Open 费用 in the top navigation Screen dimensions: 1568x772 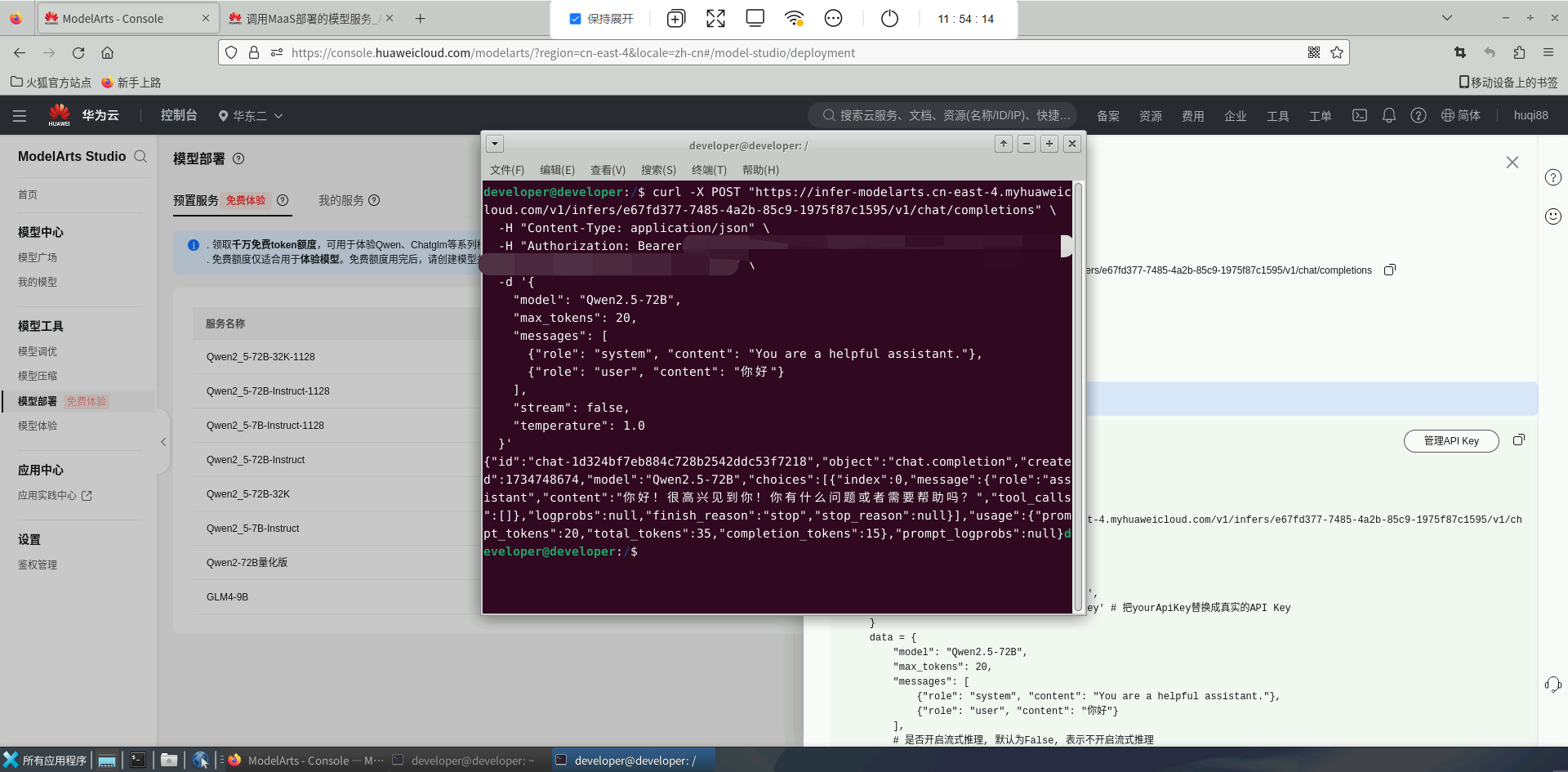click(1193, 116)
